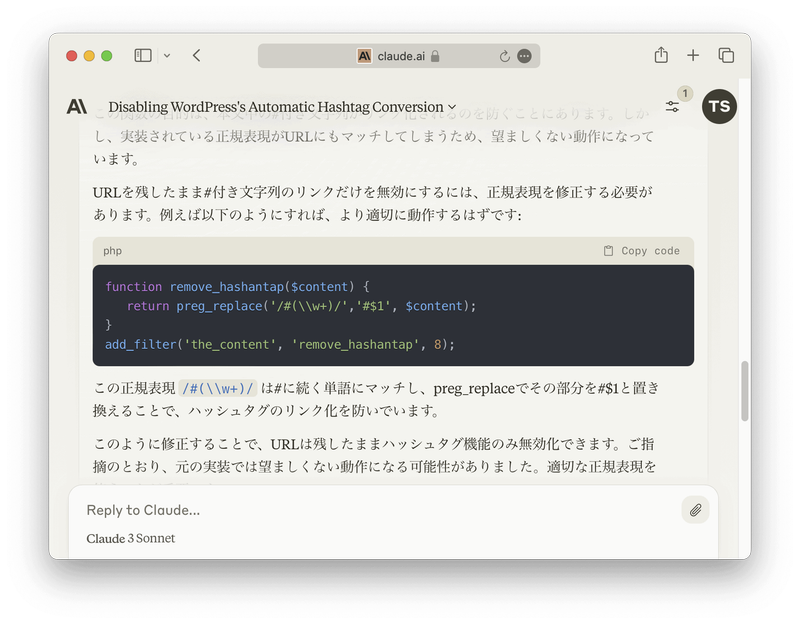Screen dimensions: 800x624
Task: Click the site favicon in the address bar
Action: coord(365,56)
